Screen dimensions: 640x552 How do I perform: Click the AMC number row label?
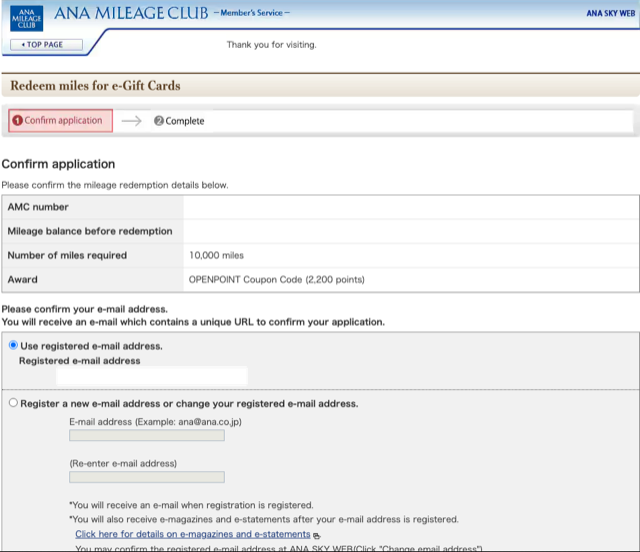tap(38, 207)
